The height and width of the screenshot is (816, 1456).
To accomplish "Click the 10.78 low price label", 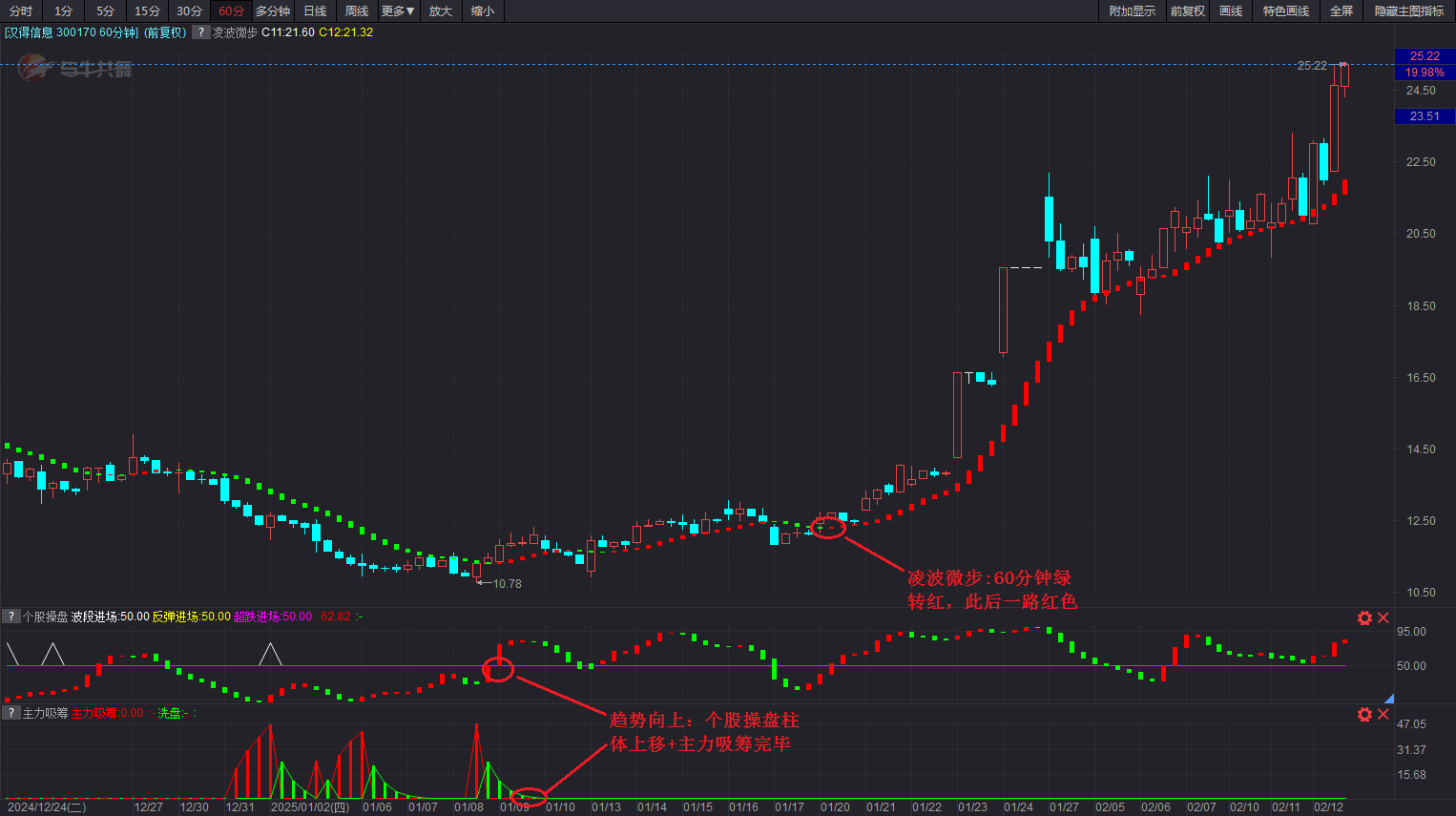I will point(508,584).
